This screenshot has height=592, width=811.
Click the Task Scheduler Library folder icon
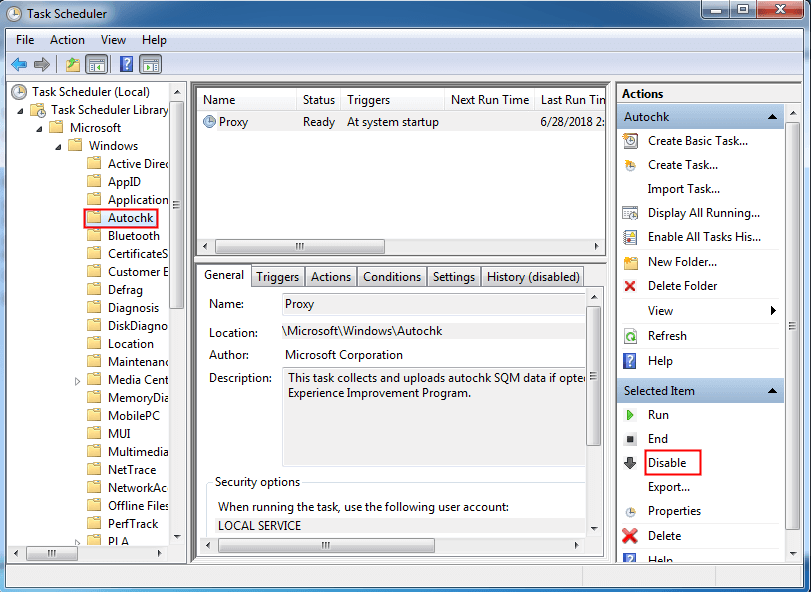38,110
